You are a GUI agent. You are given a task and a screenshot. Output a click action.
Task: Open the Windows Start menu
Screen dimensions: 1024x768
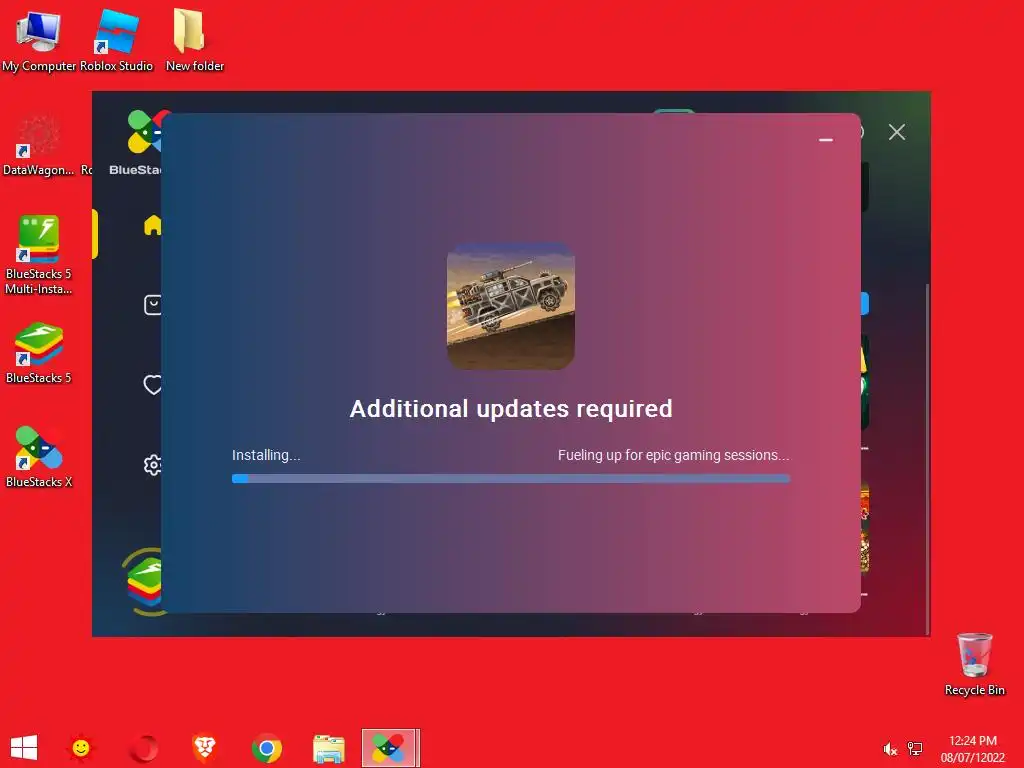click(x=24, y=748)
